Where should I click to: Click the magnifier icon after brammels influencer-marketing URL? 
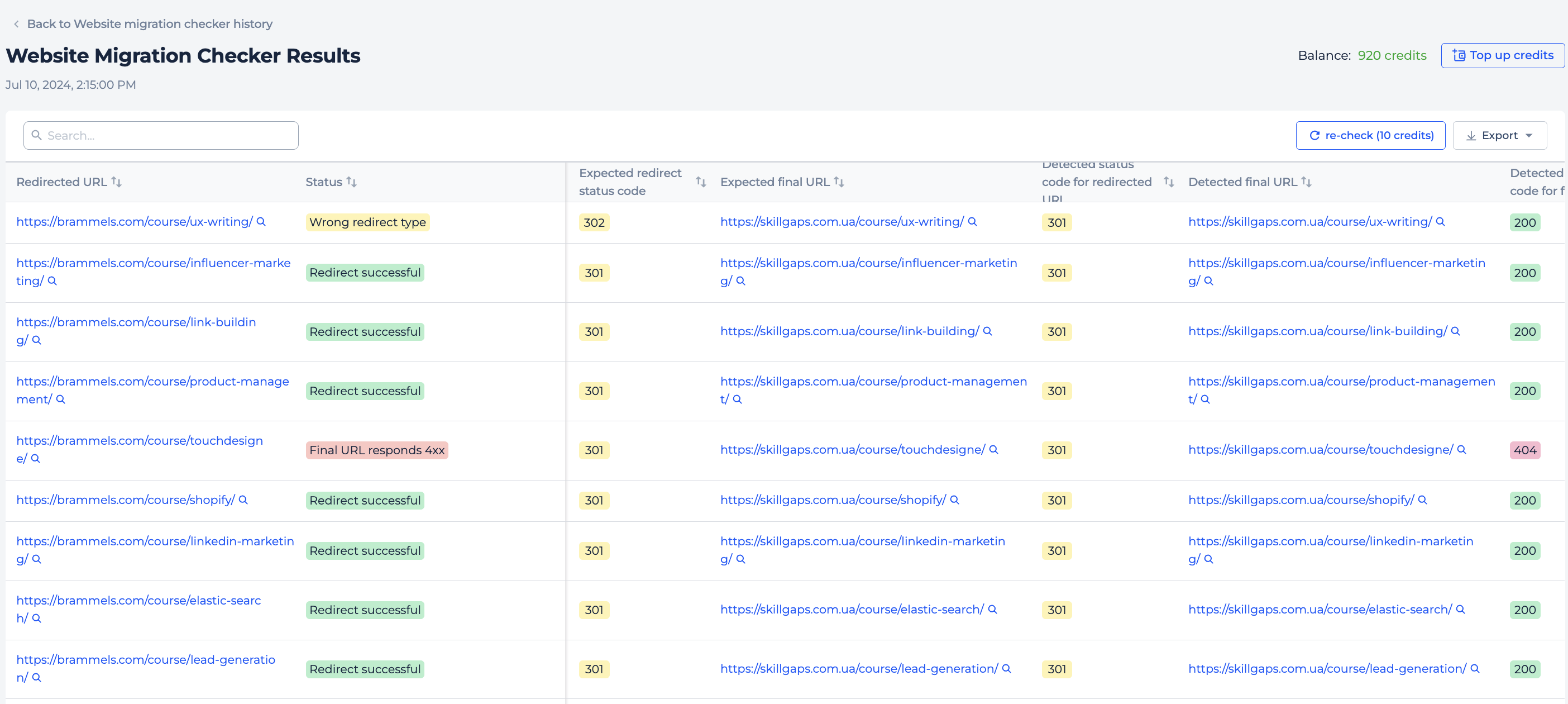click(x=52, y=280)
